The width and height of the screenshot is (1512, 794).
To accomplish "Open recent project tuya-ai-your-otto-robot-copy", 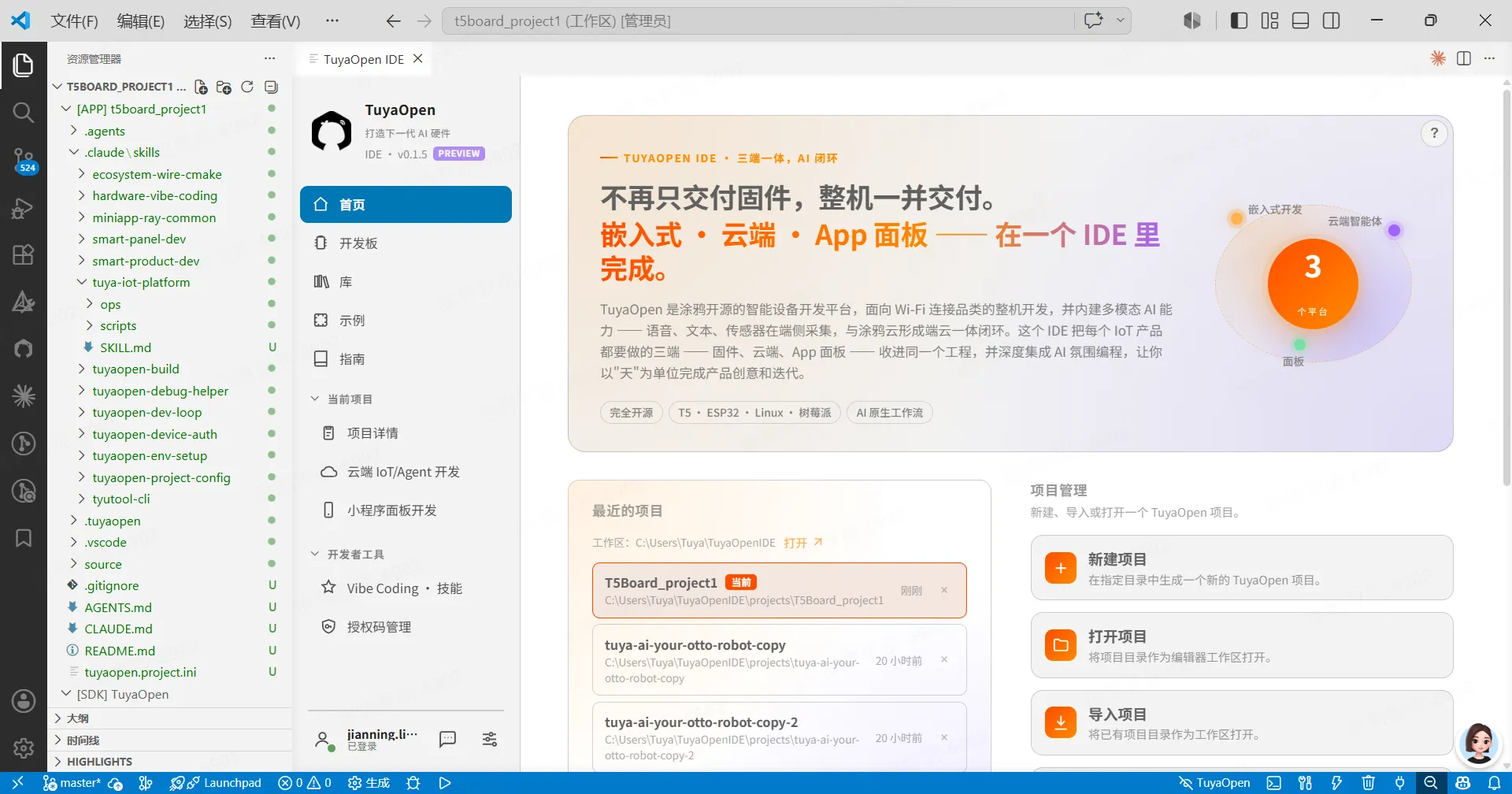I will click(x=779, y=659).
